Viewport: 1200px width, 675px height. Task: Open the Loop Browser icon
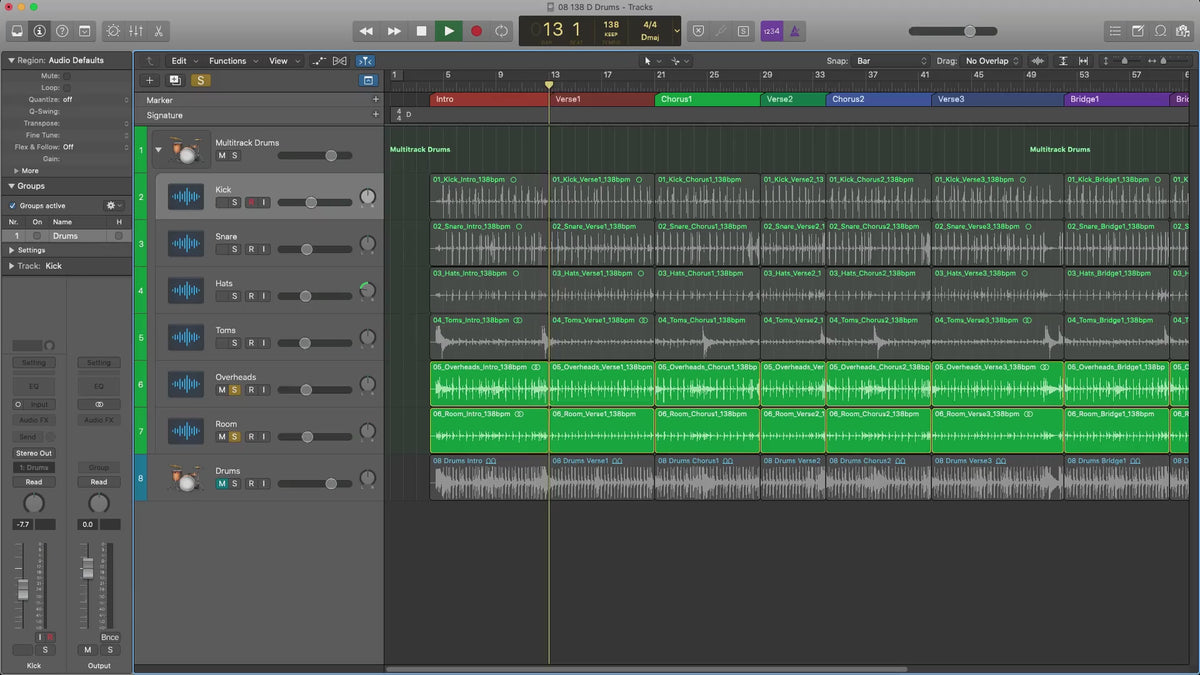point(1160,31)
